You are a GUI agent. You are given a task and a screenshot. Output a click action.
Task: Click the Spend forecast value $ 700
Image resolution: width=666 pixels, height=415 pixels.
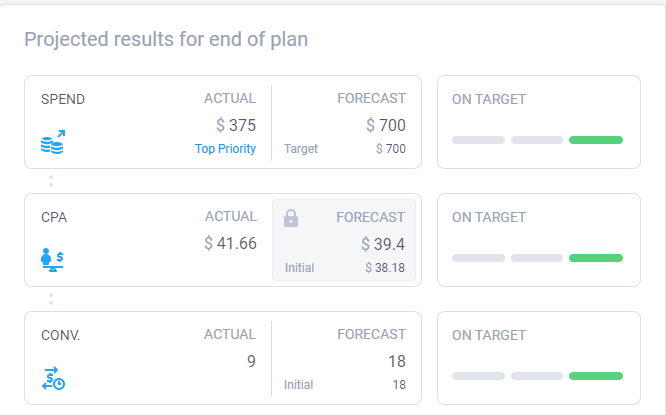386,125
